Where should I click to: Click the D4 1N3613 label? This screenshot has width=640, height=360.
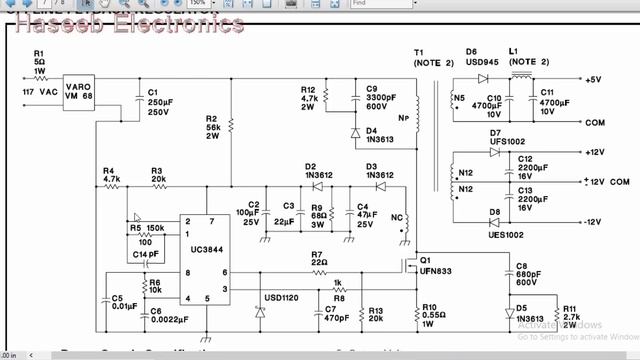coord(380,135)
